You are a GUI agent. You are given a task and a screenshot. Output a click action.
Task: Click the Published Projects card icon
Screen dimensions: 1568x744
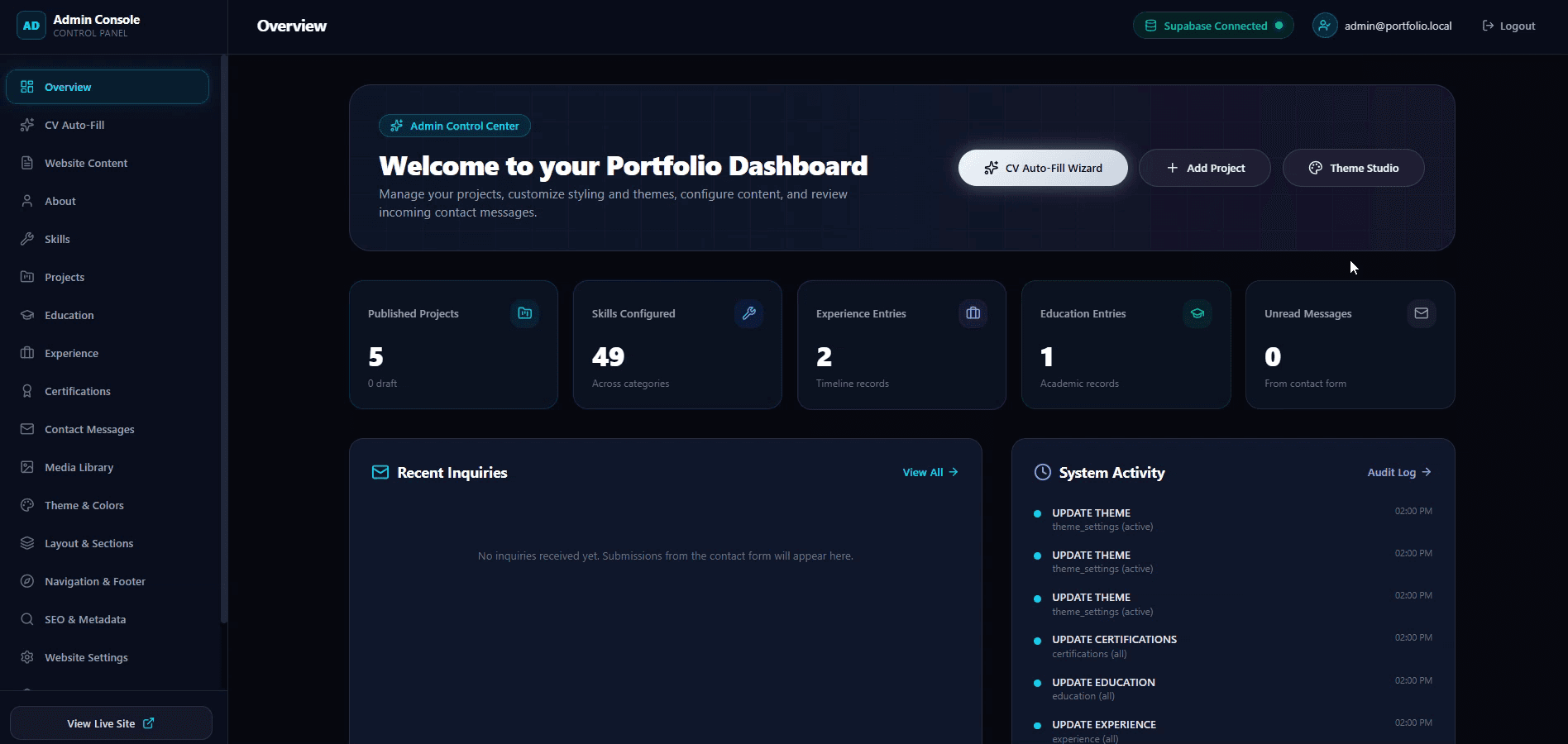click(x=524, y=313)
